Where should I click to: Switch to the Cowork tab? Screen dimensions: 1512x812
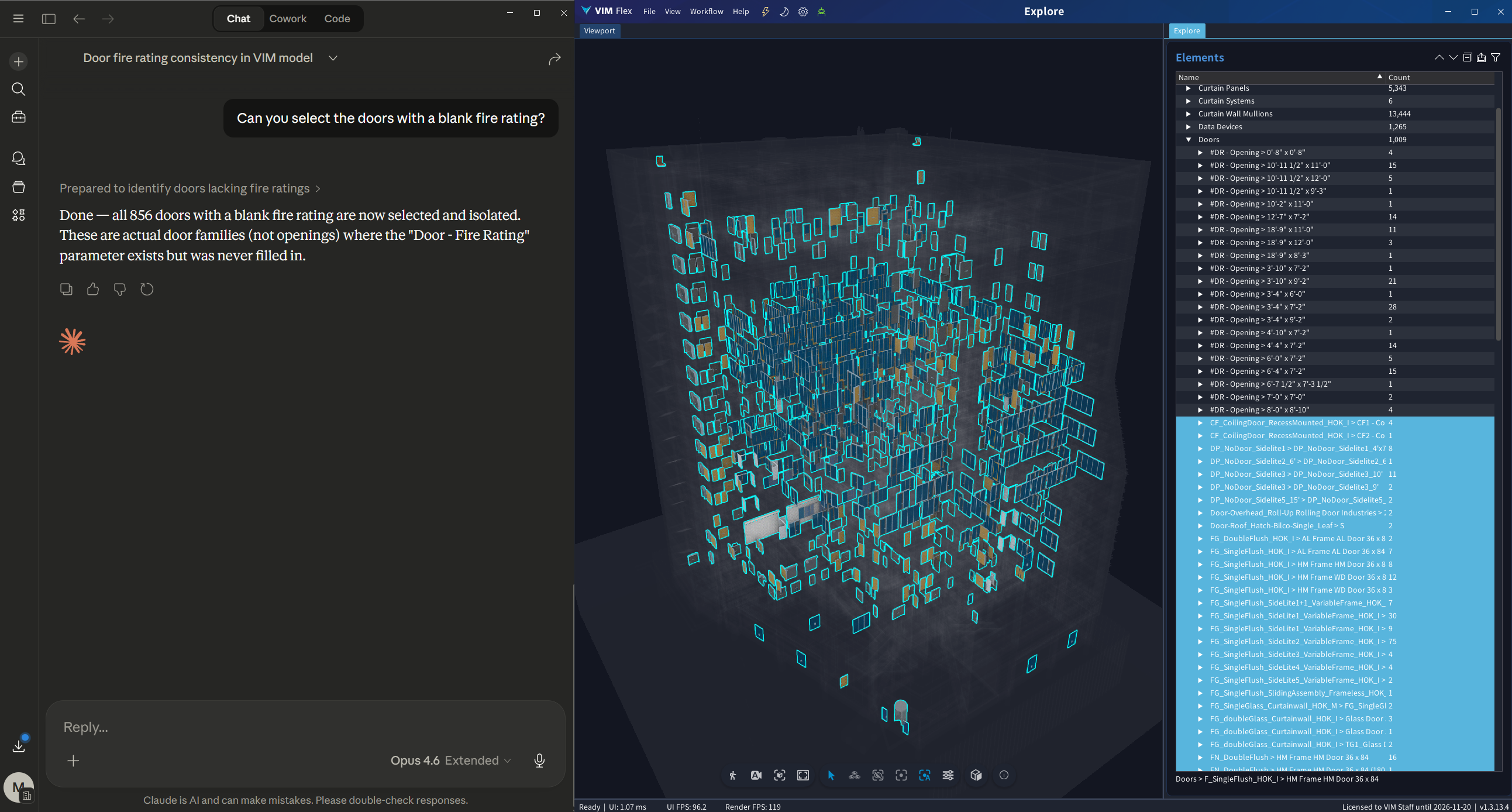click(288, 19)
